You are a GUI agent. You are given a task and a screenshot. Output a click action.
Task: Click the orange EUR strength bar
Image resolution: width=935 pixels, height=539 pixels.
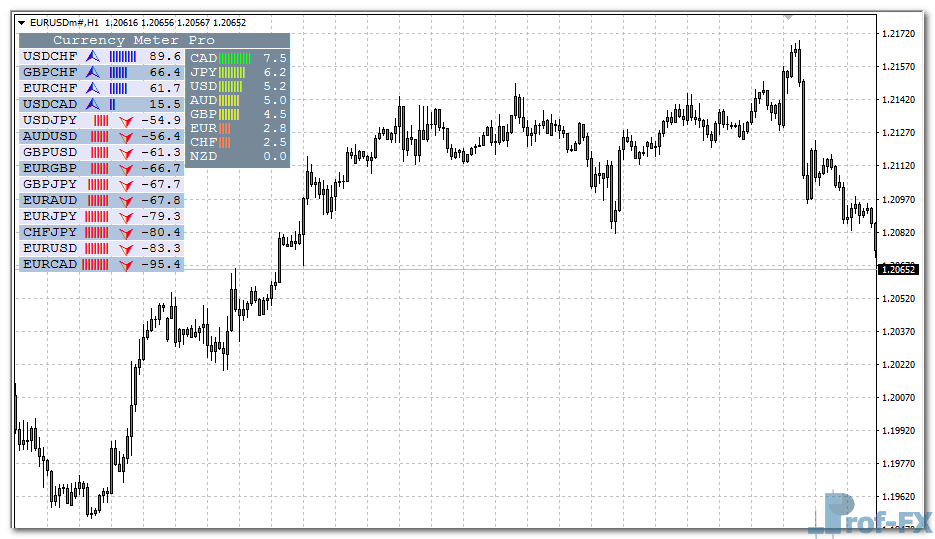(x=225, y=128)
